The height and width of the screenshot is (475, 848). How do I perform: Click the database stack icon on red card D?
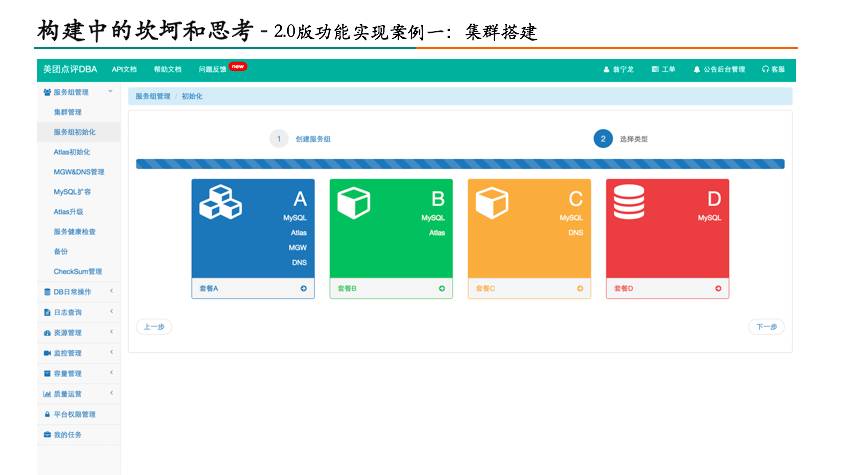[x=629, y=202]
